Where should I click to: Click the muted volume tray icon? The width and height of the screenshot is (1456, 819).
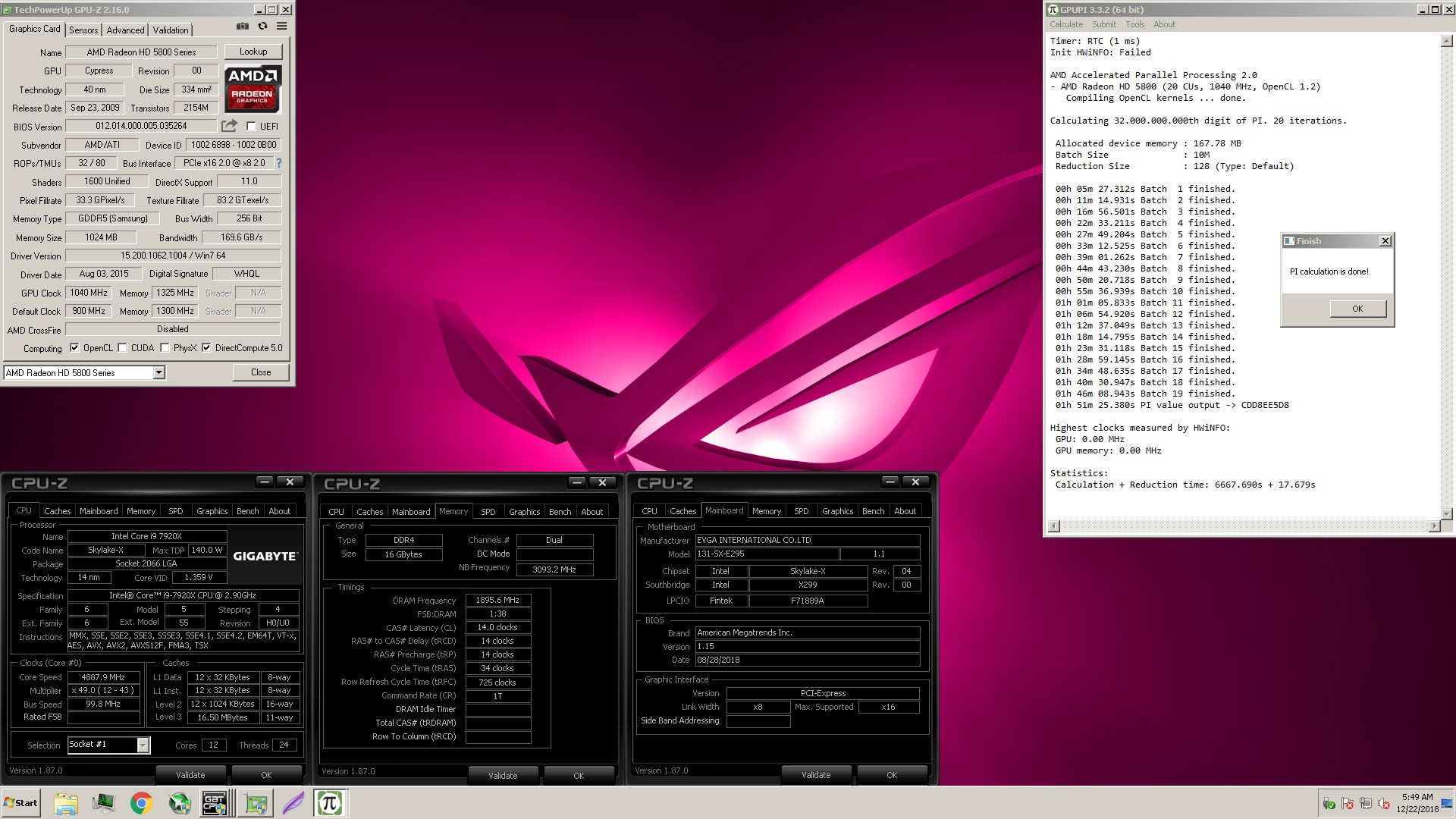[x=1383, y=804]
